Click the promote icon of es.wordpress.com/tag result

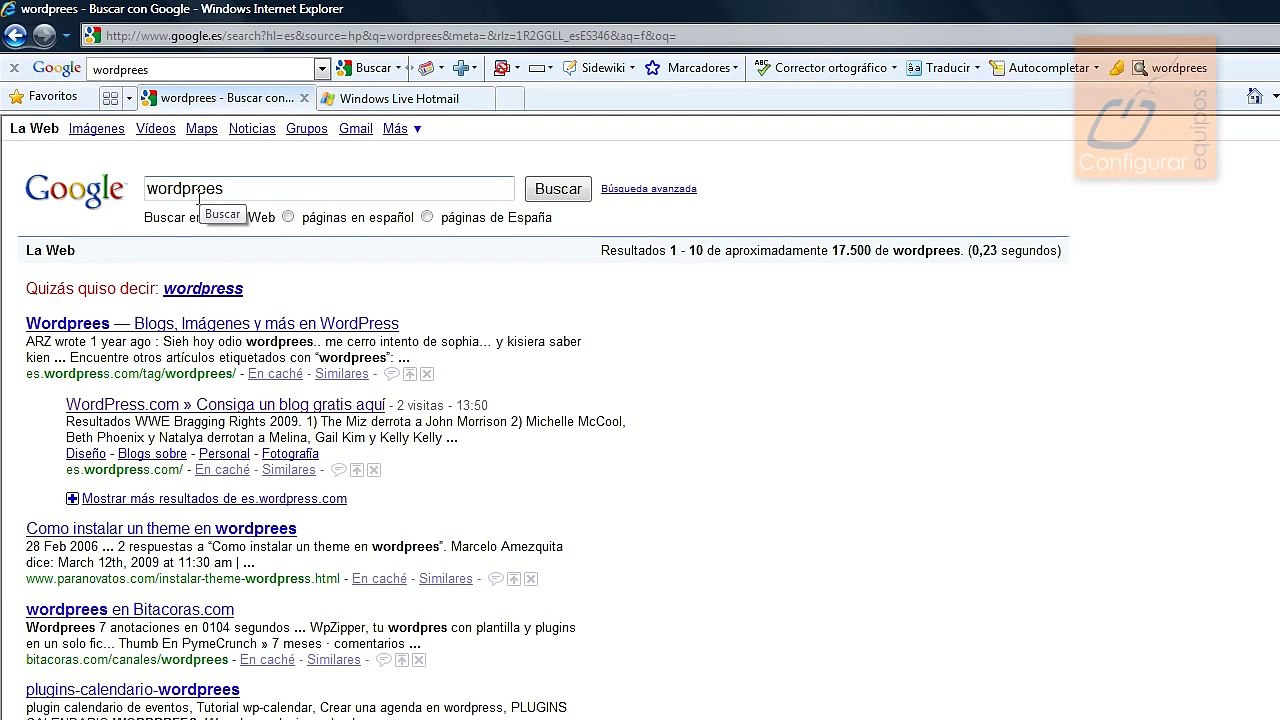tap(410, 374)
